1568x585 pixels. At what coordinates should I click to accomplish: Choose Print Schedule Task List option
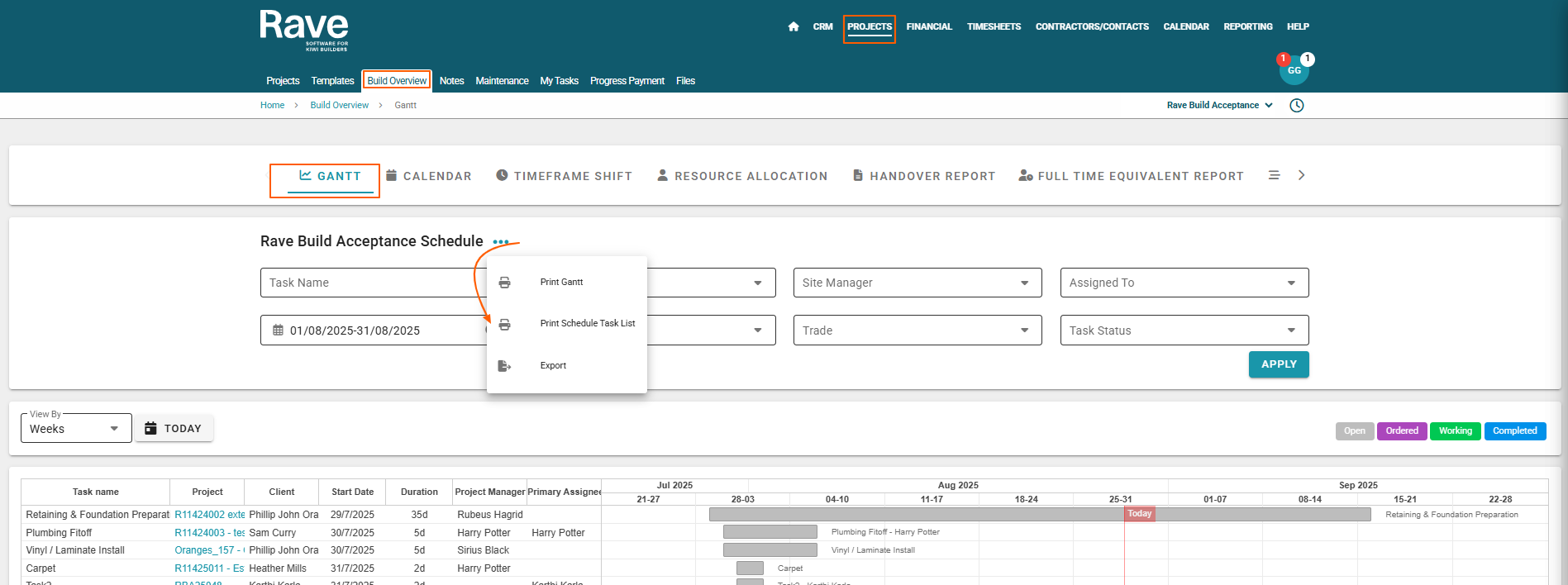tap(587, 324)
